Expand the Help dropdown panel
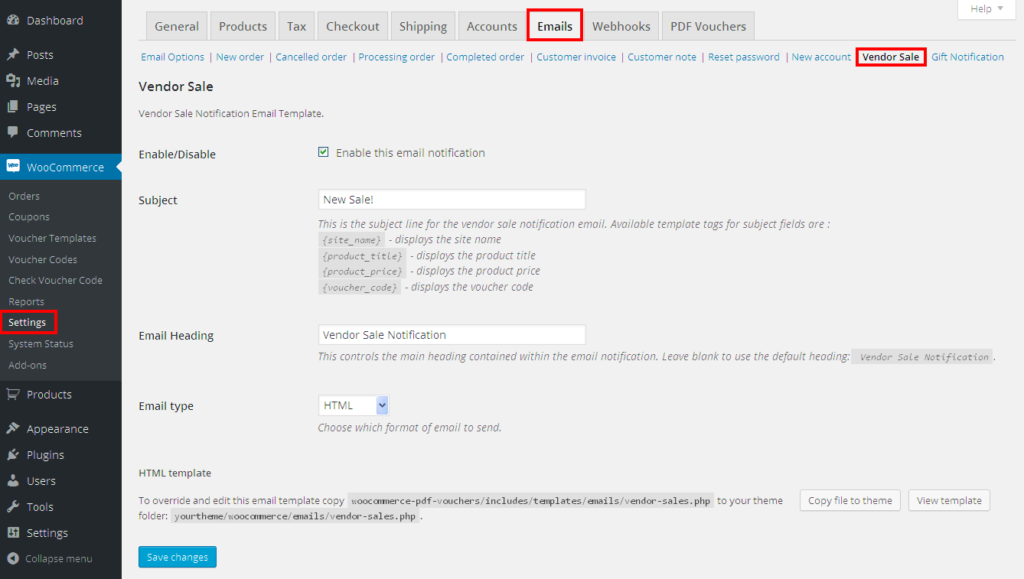Viewport: 1024px width, 579px height. 985,9
